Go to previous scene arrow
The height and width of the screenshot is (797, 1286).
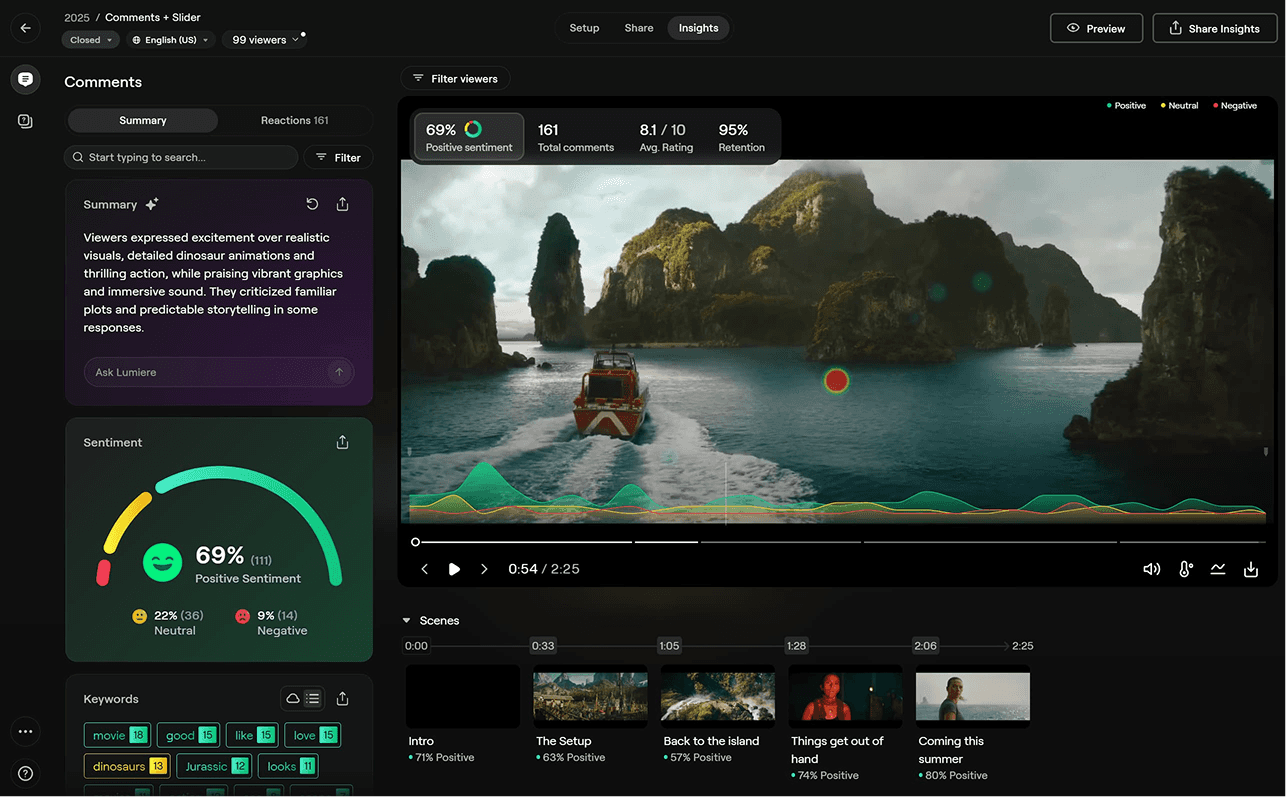[424, 569]
